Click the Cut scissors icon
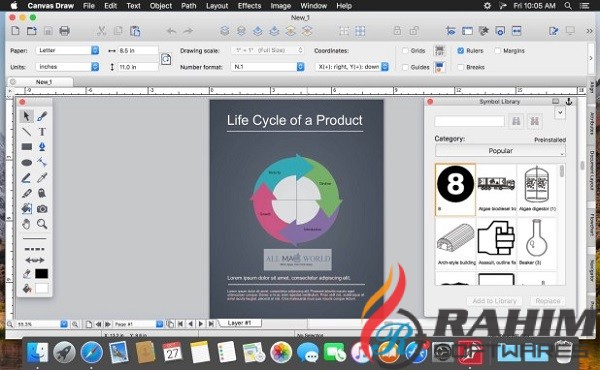This screenshot has height=370, width=600. [101, 31]
